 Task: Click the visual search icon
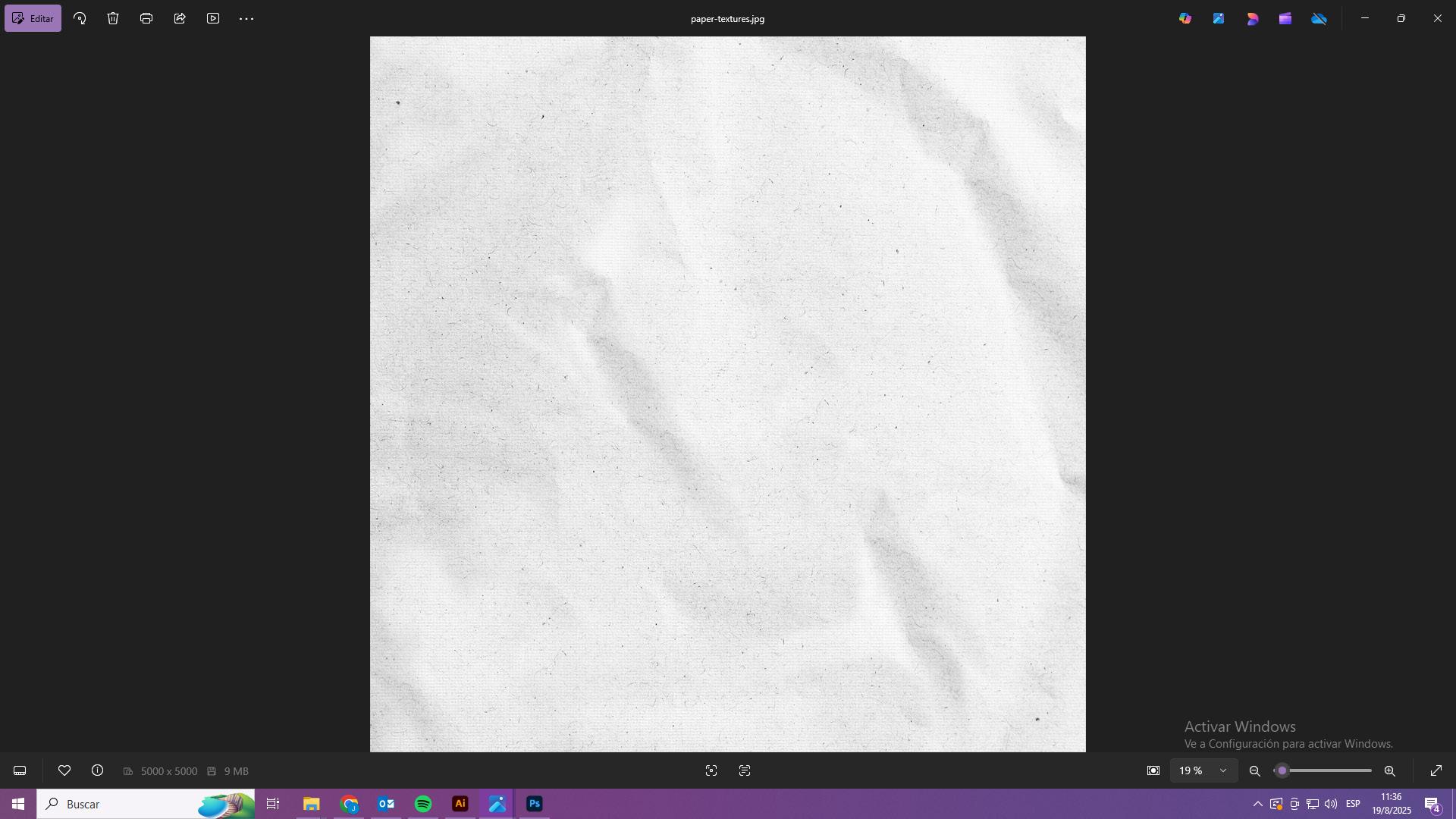711,770
